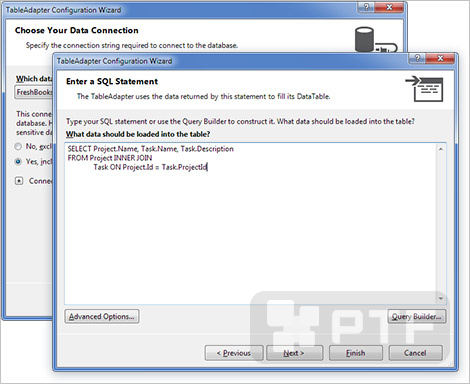
Task: Click 'Choose Your Data Connection' heading in back window
Action: [x=77, y=30]
